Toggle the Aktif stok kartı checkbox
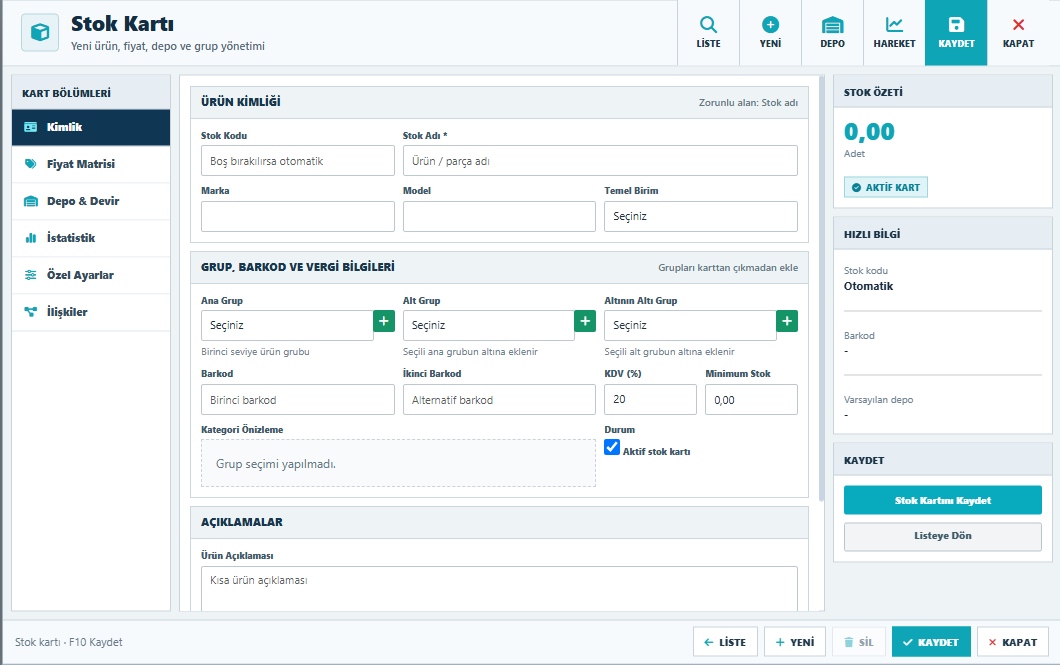The image size is (1060, 665). [x=612, y=447]
